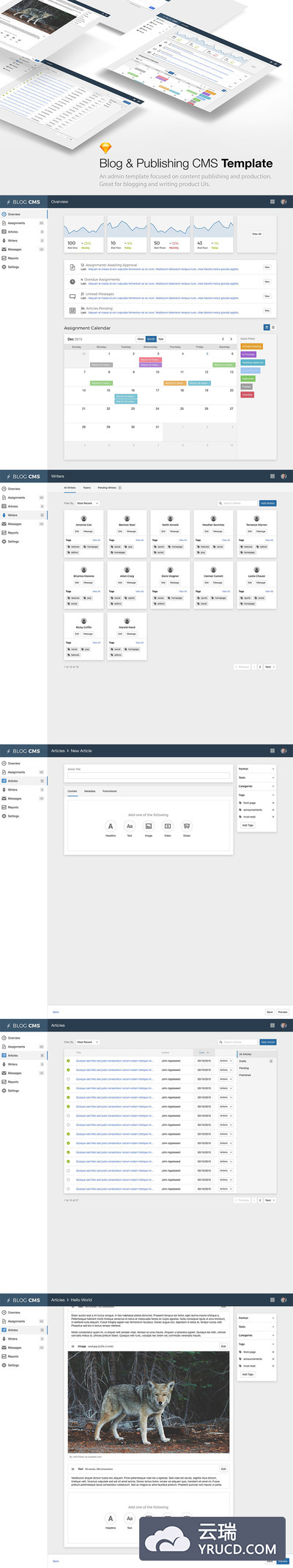Select the Promotional tab in New Article
Screen dimensions: 293x1568
point(109,791)
